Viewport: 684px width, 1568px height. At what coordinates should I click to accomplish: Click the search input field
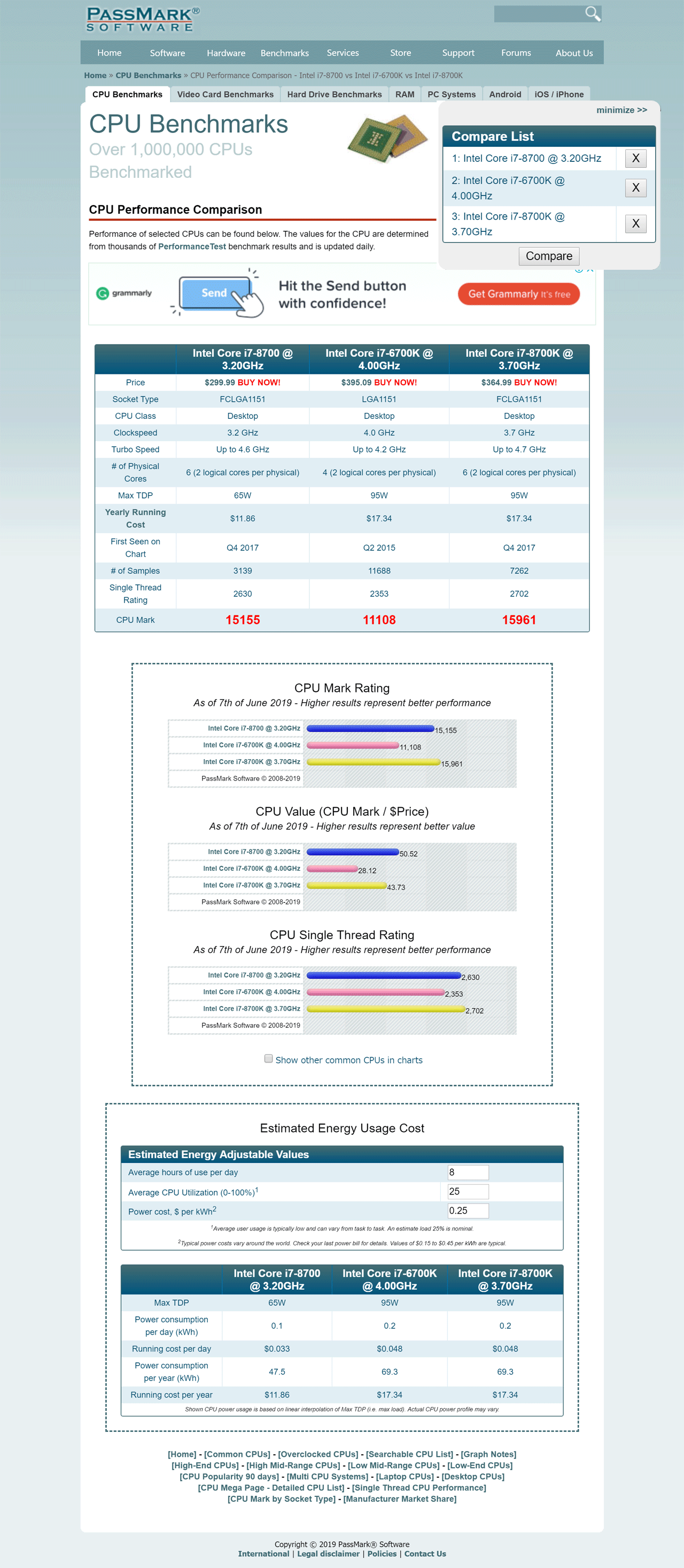tap(539, 13)
